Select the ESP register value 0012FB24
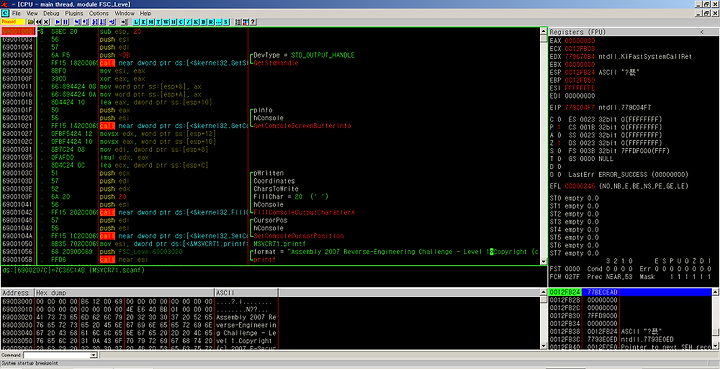This screenshot has width=720, height=369. click(x=579, y=72)
